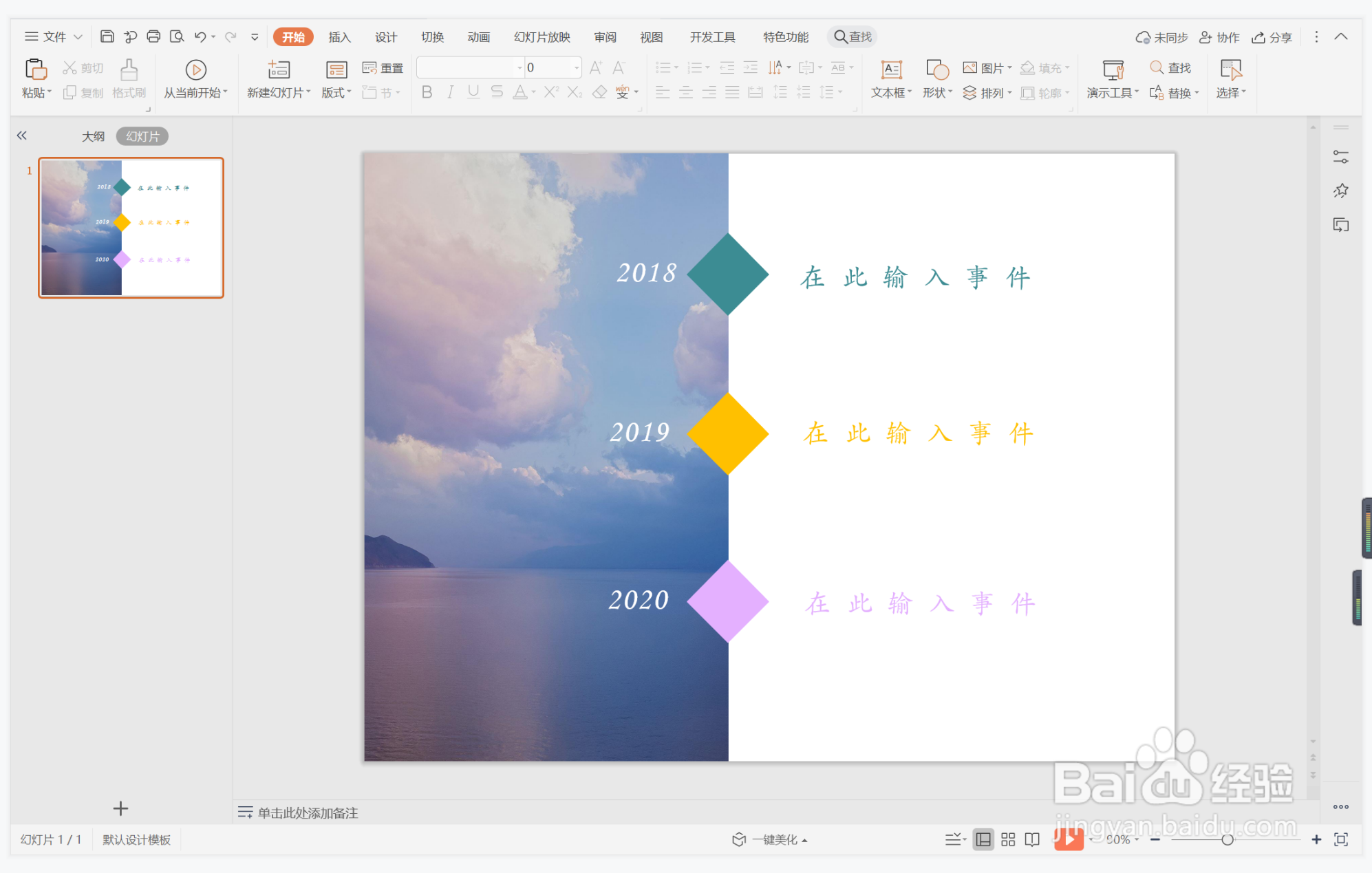
Task: Toggle bold formatting
Action: click(x=427, y=92)
